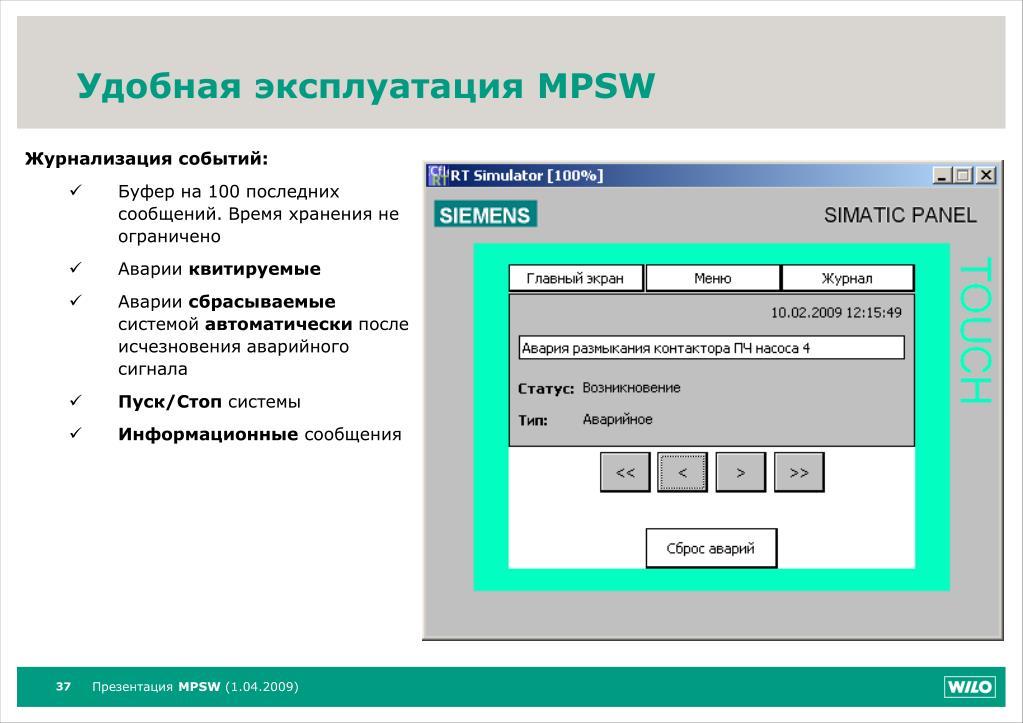Click the heading Журнализация событий:
The width and height of the screenshot is (1023, 723).
(147, 159)
